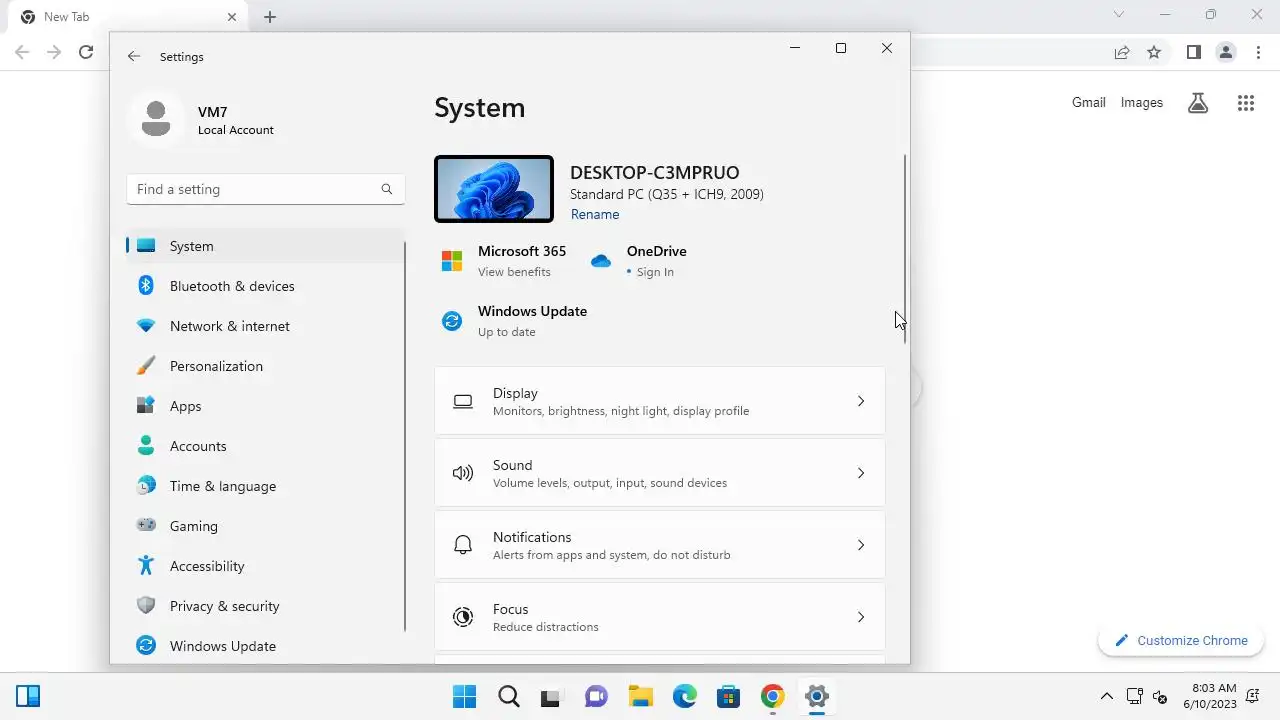1280x720 pixels.
Task: Click the Microsoft 365 logo icon
Action: [452, 261]
